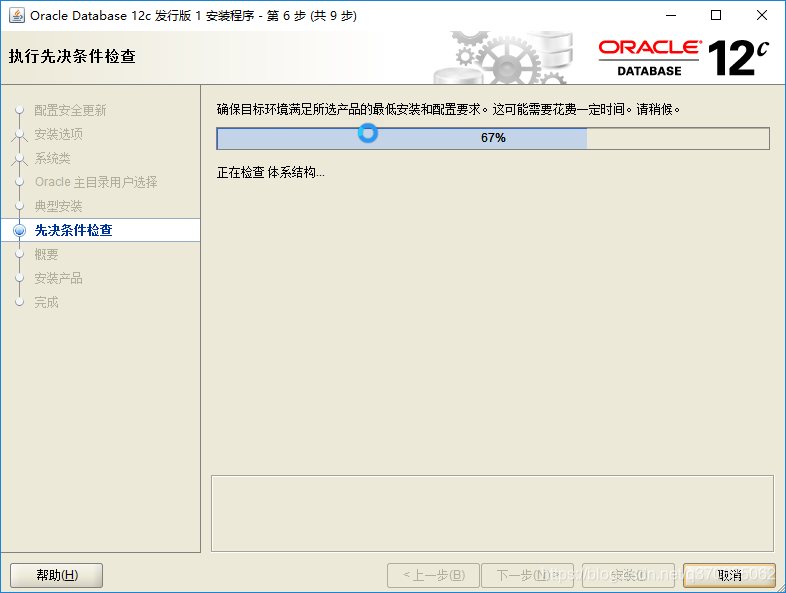Viewport: 786px width, 593px height.
Task: Click the step marker beside 完成
Action: click(20, 302)
